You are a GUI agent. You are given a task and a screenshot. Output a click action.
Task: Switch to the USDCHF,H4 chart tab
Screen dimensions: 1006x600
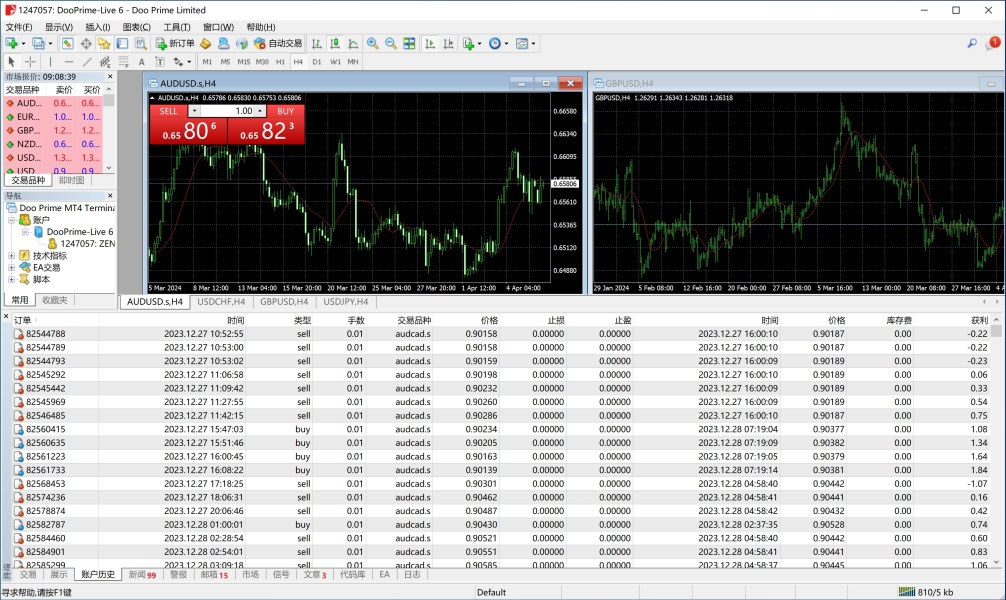(x=221, y=301)
